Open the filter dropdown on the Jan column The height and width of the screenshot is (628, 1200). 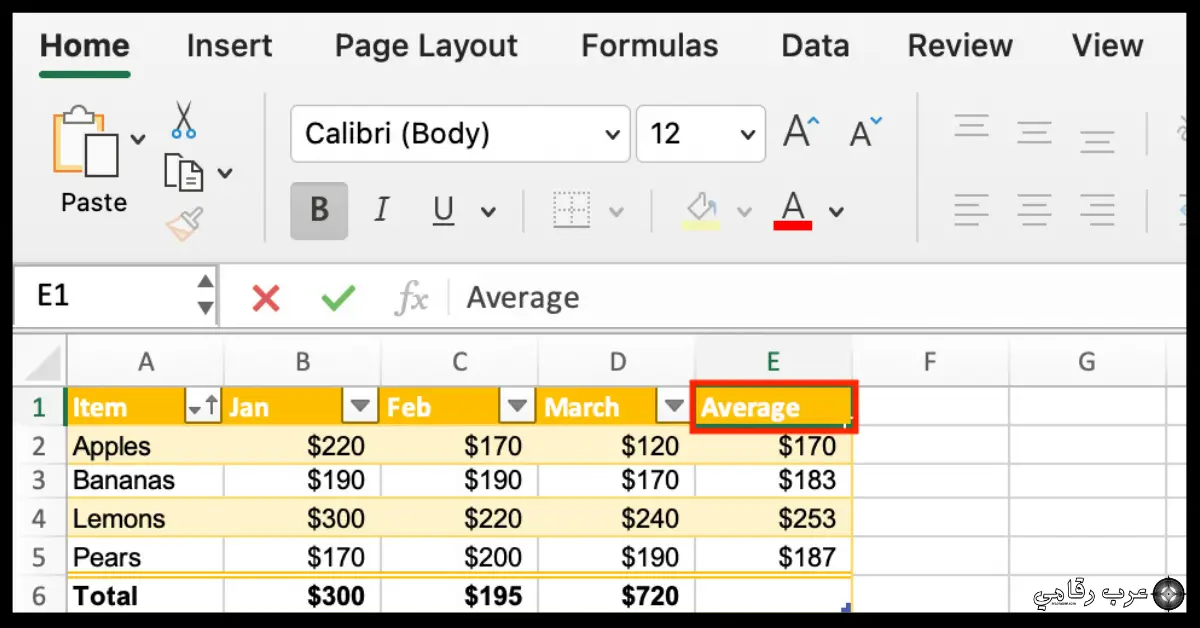[x=359, y=406]
